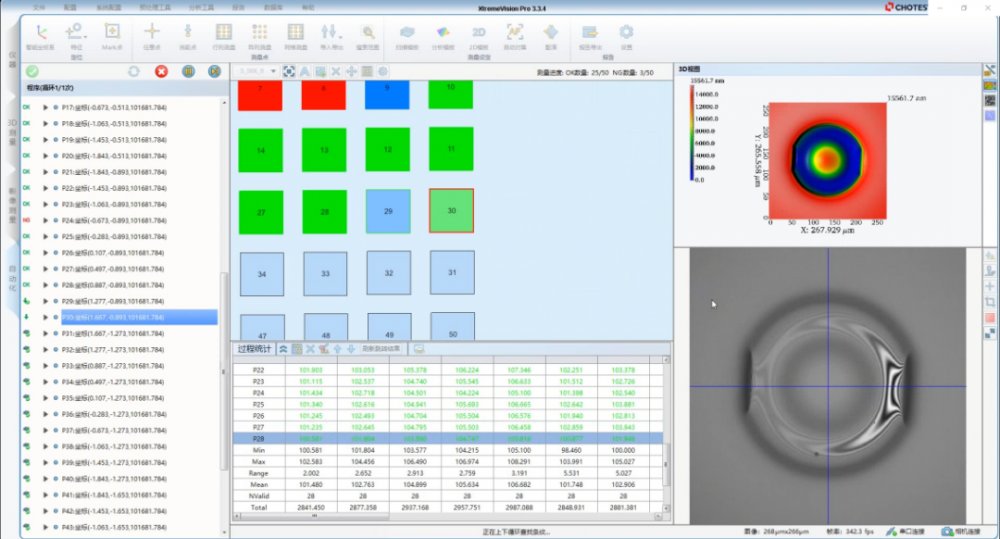The height and width of the screenshot is (539, 1000).
Task: Click the refresh loop arrows icon
Action: point(133,71)
